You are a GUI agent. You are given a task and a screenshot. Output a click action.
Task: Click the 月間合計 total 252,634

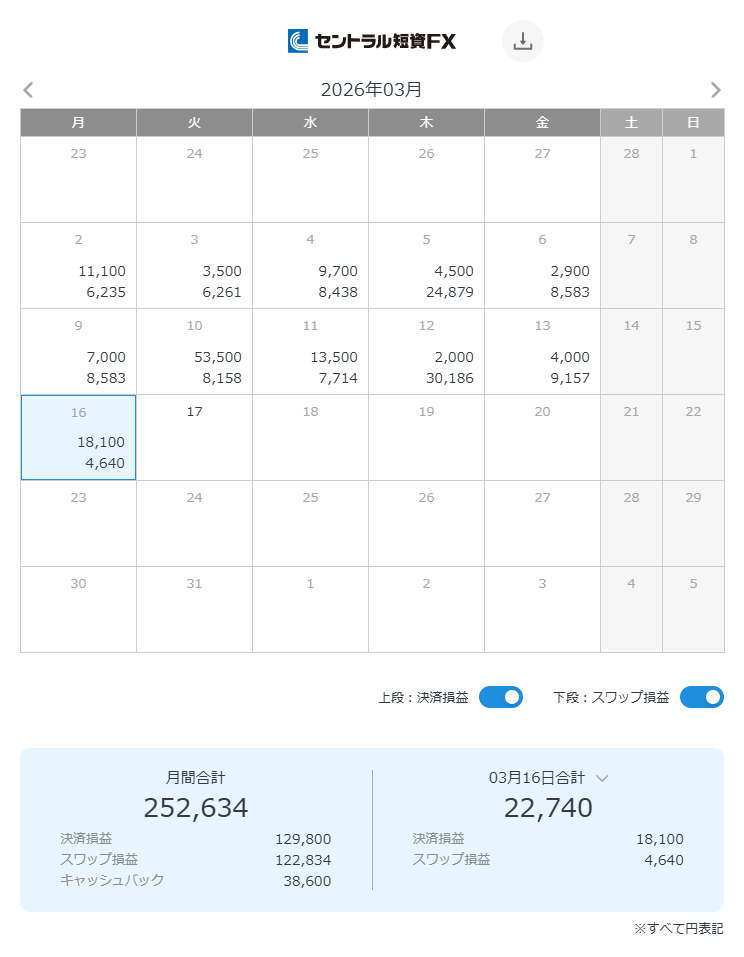(196, 807)
